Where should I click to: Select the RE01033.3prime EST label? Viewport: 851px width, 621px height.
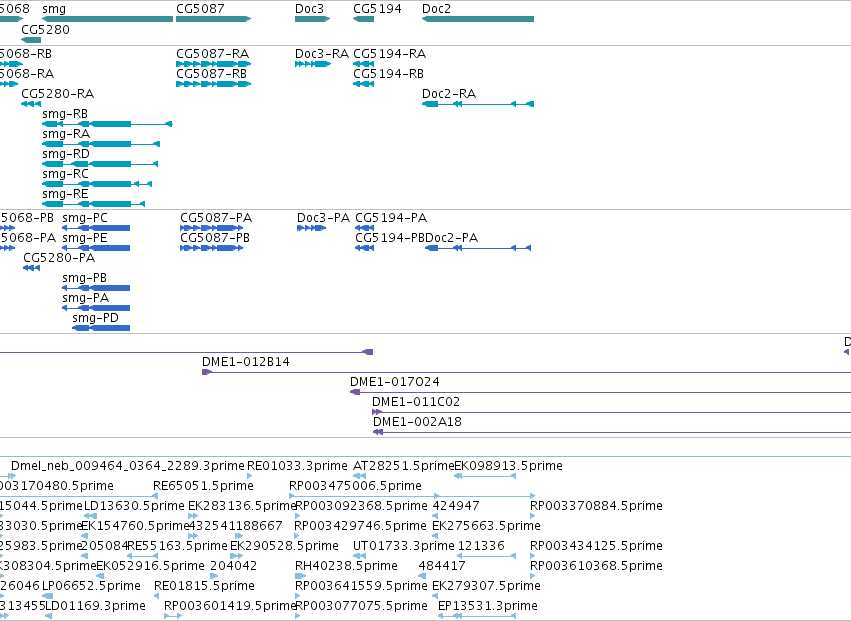pos(297,466)
